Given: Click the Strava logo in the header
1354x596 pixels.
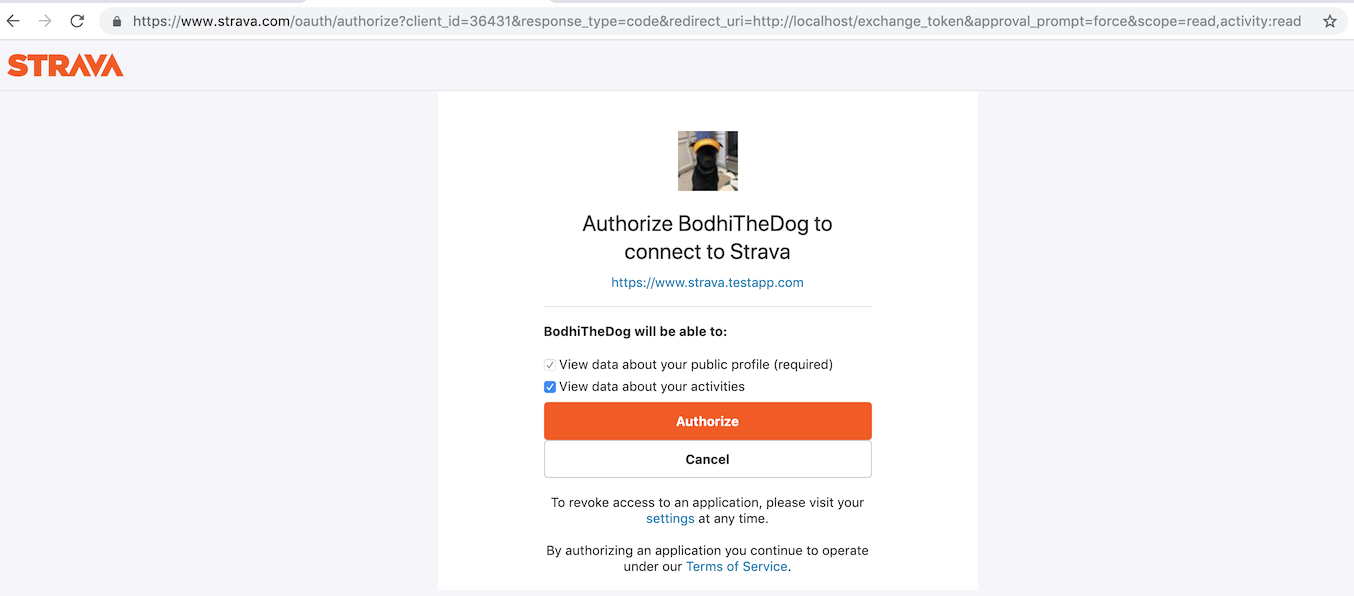Looking at the screenshot, I should click(x=65, y=66).
